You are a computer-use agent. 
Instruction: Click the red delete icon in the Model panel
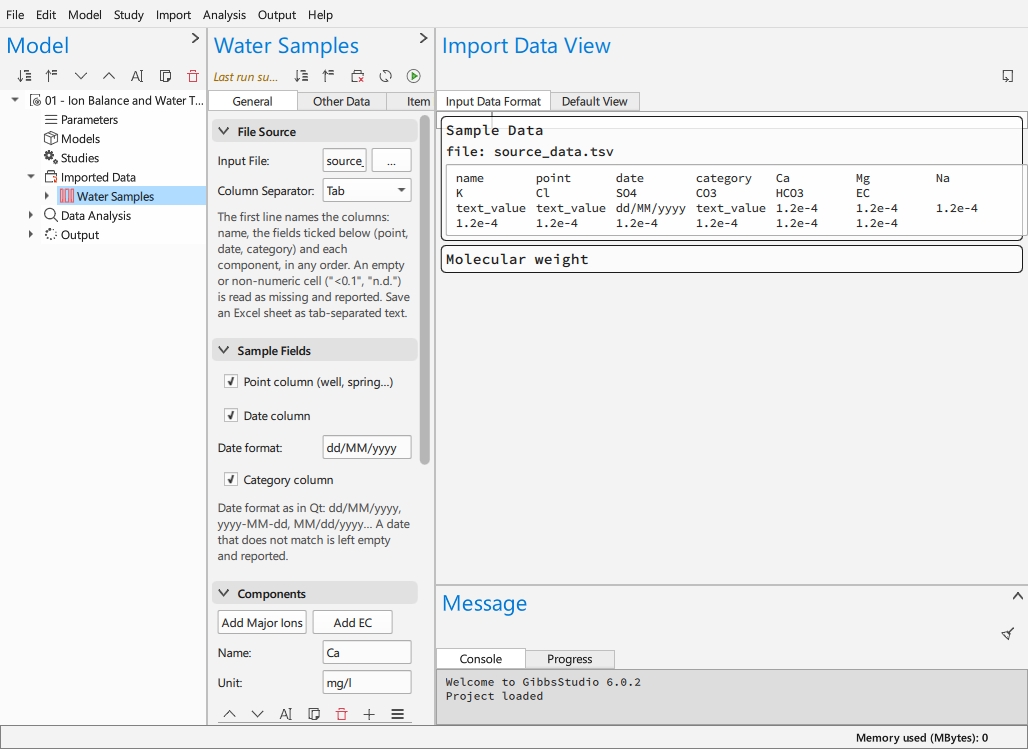click(x=193, y=76)
